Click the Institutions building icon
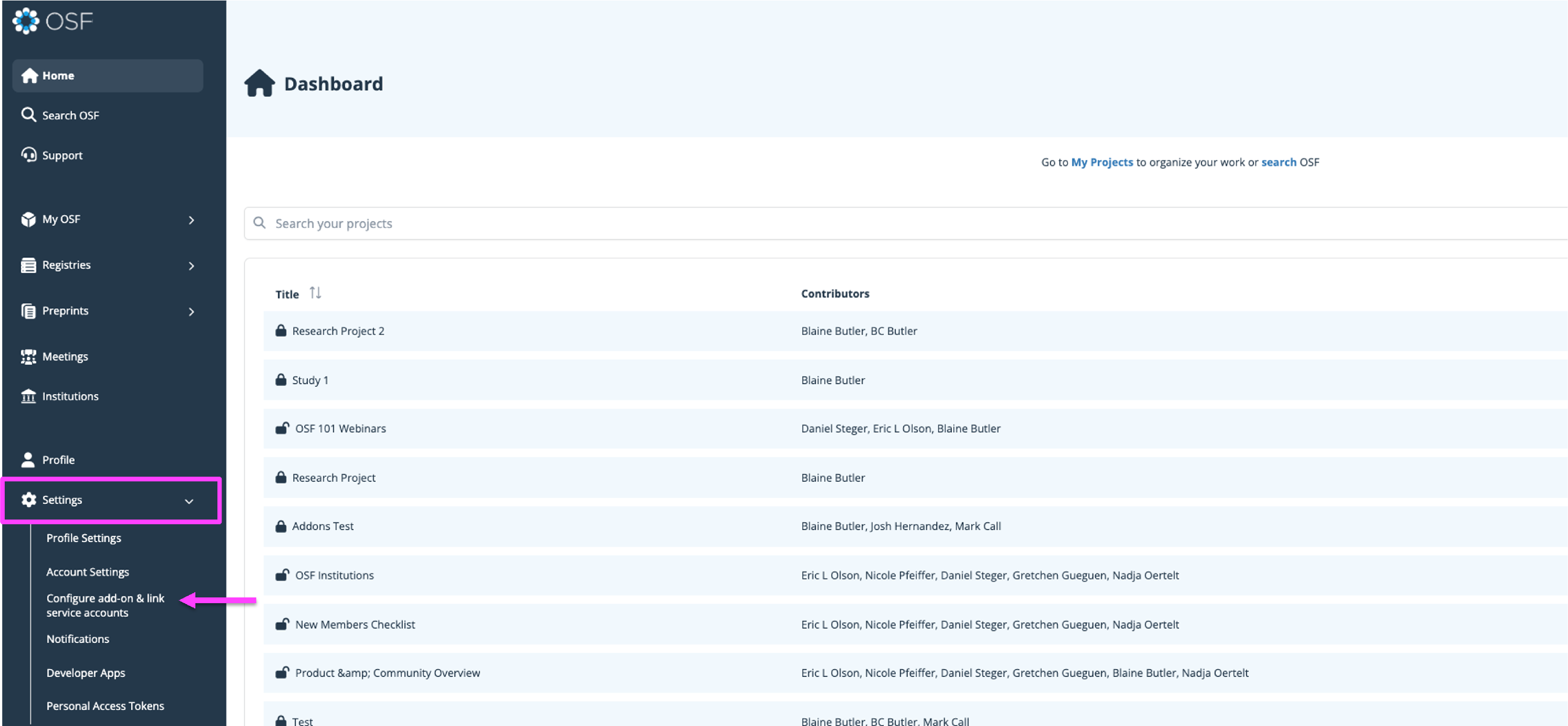The image size is (1568, 726). (x=28, y=396)
